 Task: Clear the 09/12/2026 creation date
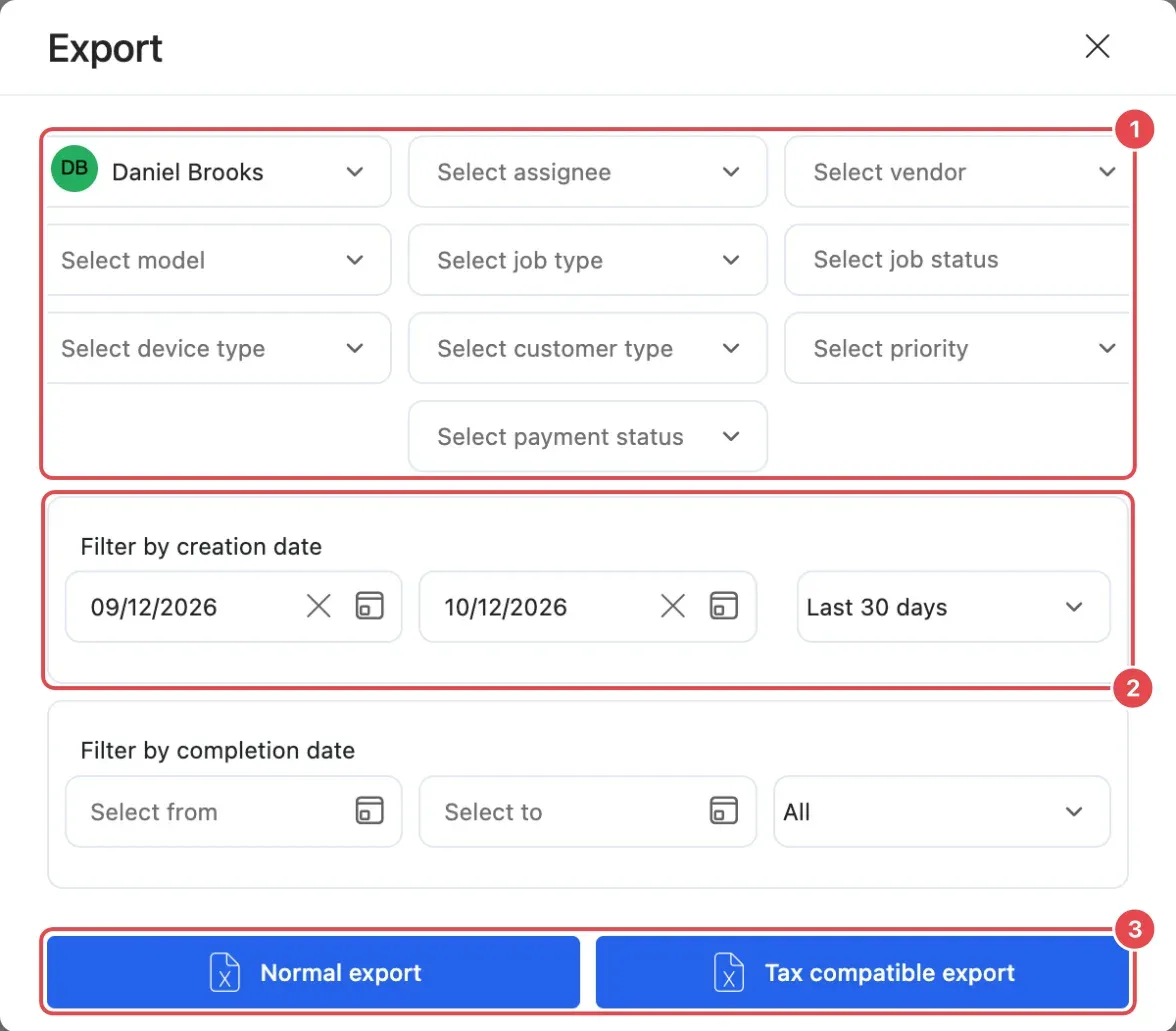[x=319, y=606]
